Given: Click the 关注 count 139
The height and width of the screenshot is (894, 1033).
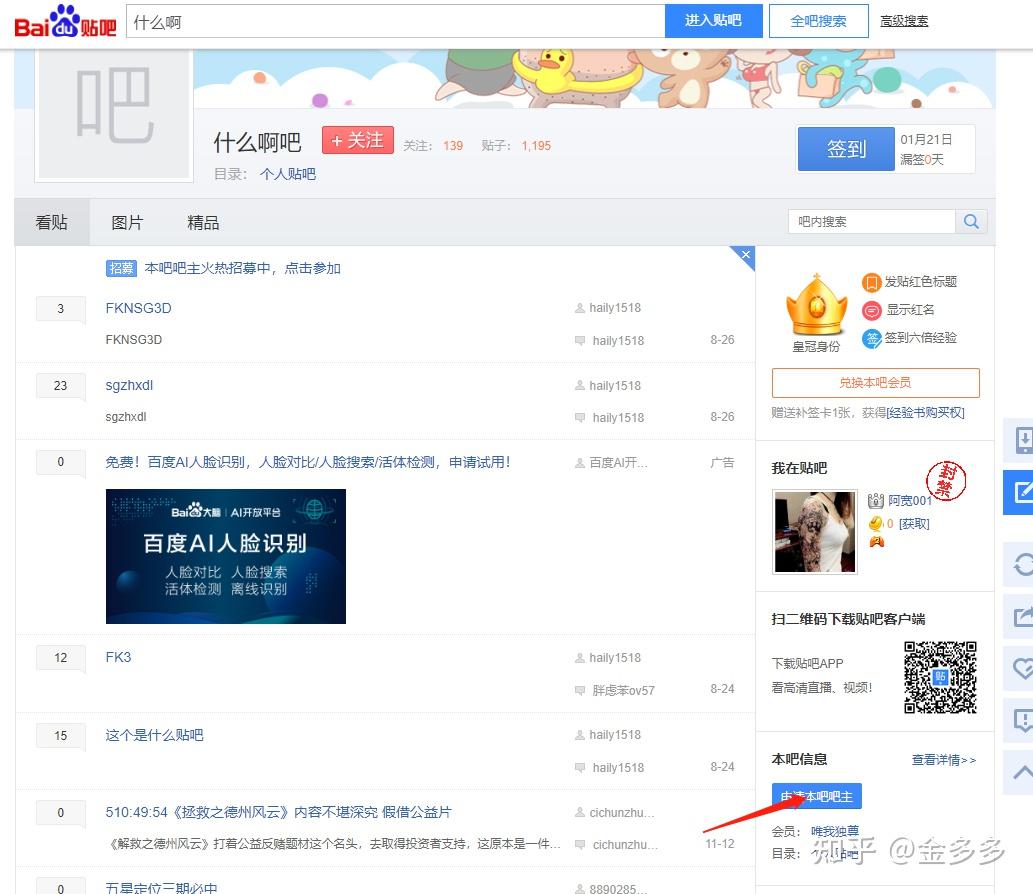Looking at the screenshot, I should pyautogui.click(x=453, y=146).
